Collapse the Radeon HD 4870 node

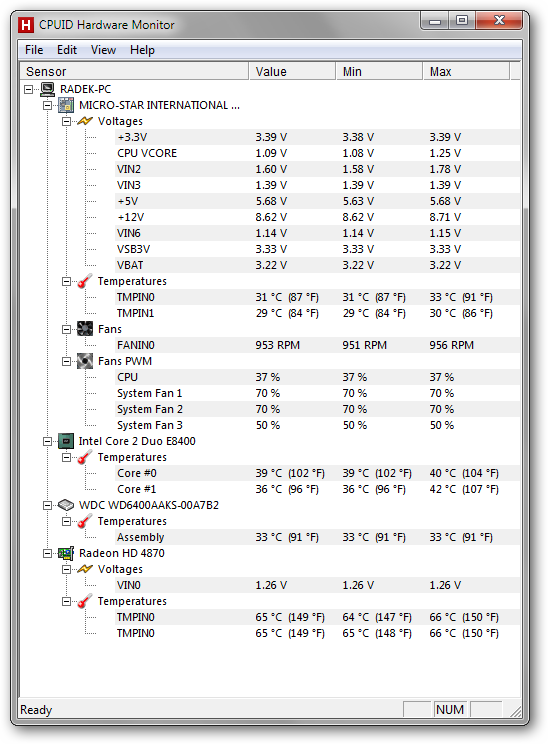click(x=47, y=553)
